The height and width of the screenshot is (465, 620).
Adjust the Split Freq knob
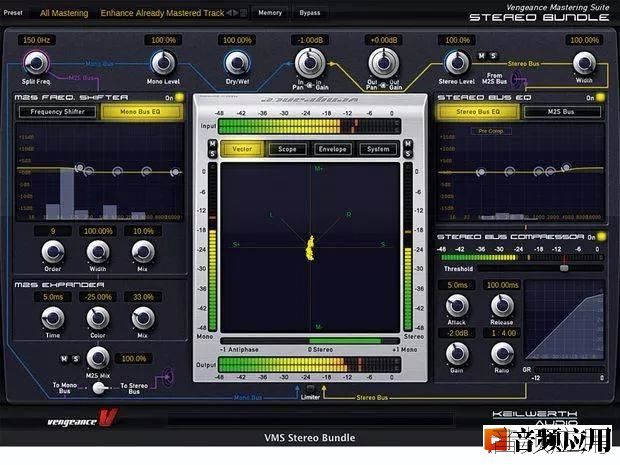coord(36,62)
